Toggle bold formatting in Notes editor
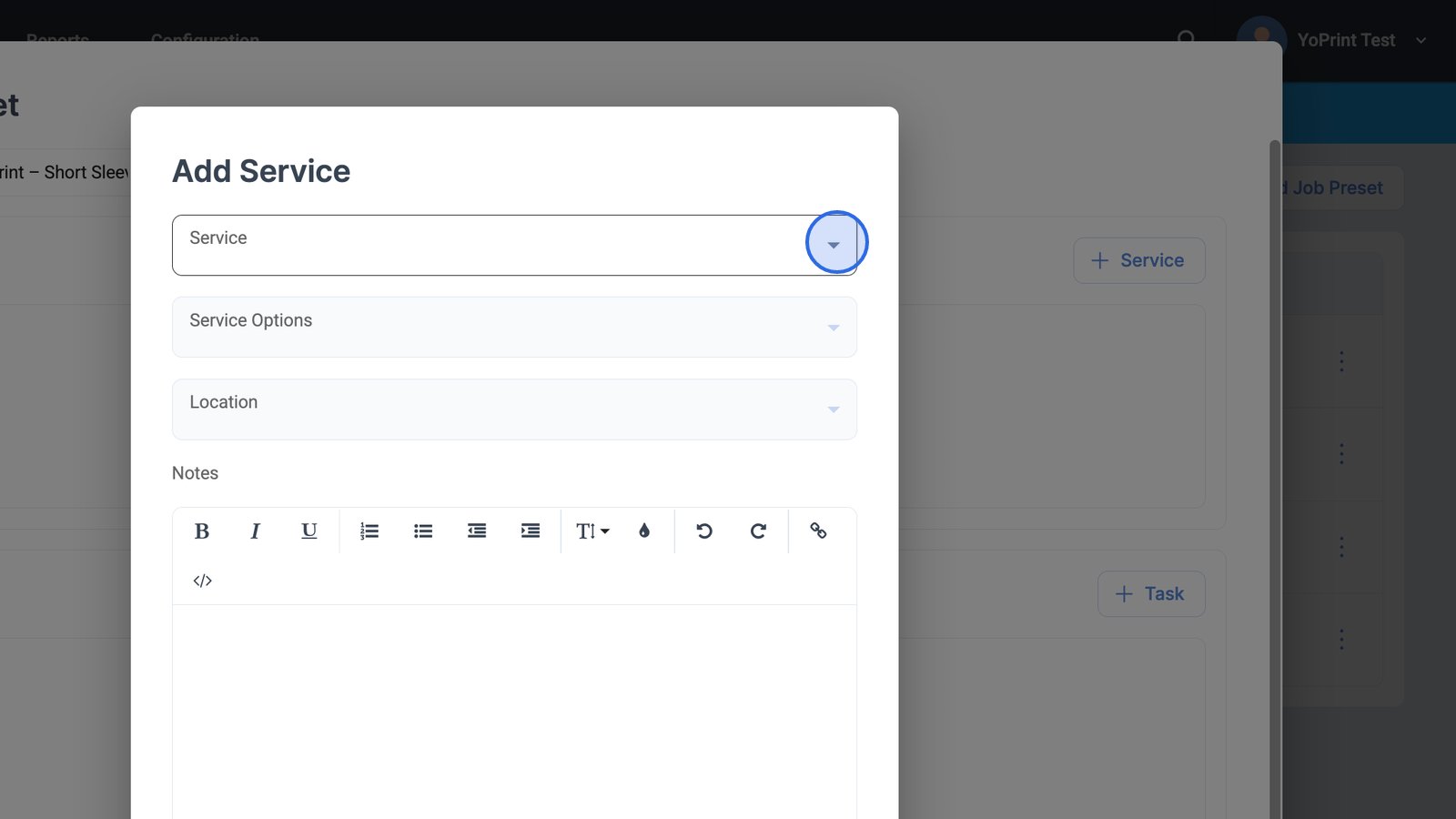The image size is (1456, 819). coord(202,531)
